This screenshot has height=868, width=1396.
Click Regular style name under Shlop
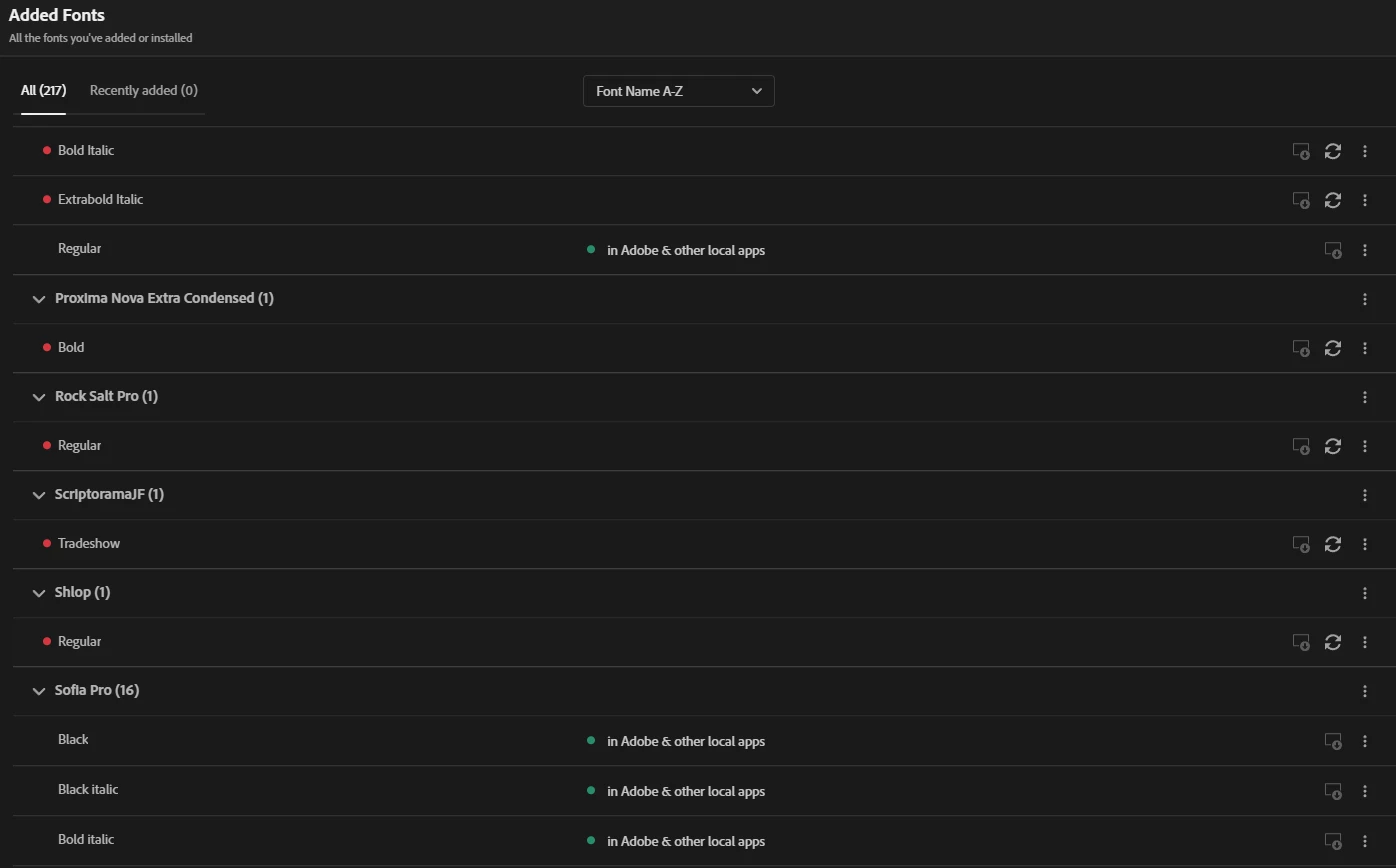(79, 641)
